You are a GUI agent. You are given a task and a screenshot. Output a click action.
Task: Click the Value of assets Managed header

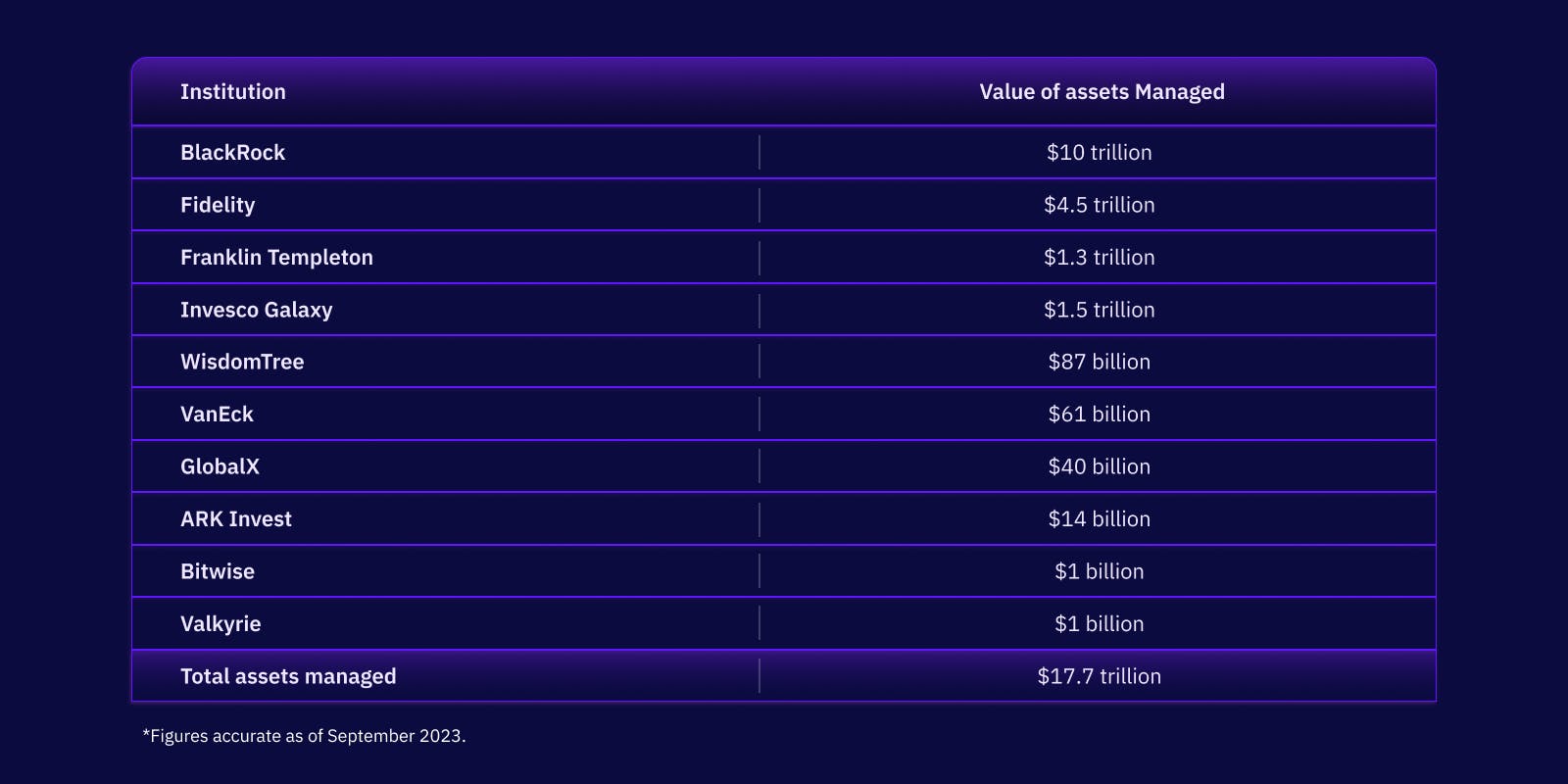pyautogui.click(x=1102, y=92)
